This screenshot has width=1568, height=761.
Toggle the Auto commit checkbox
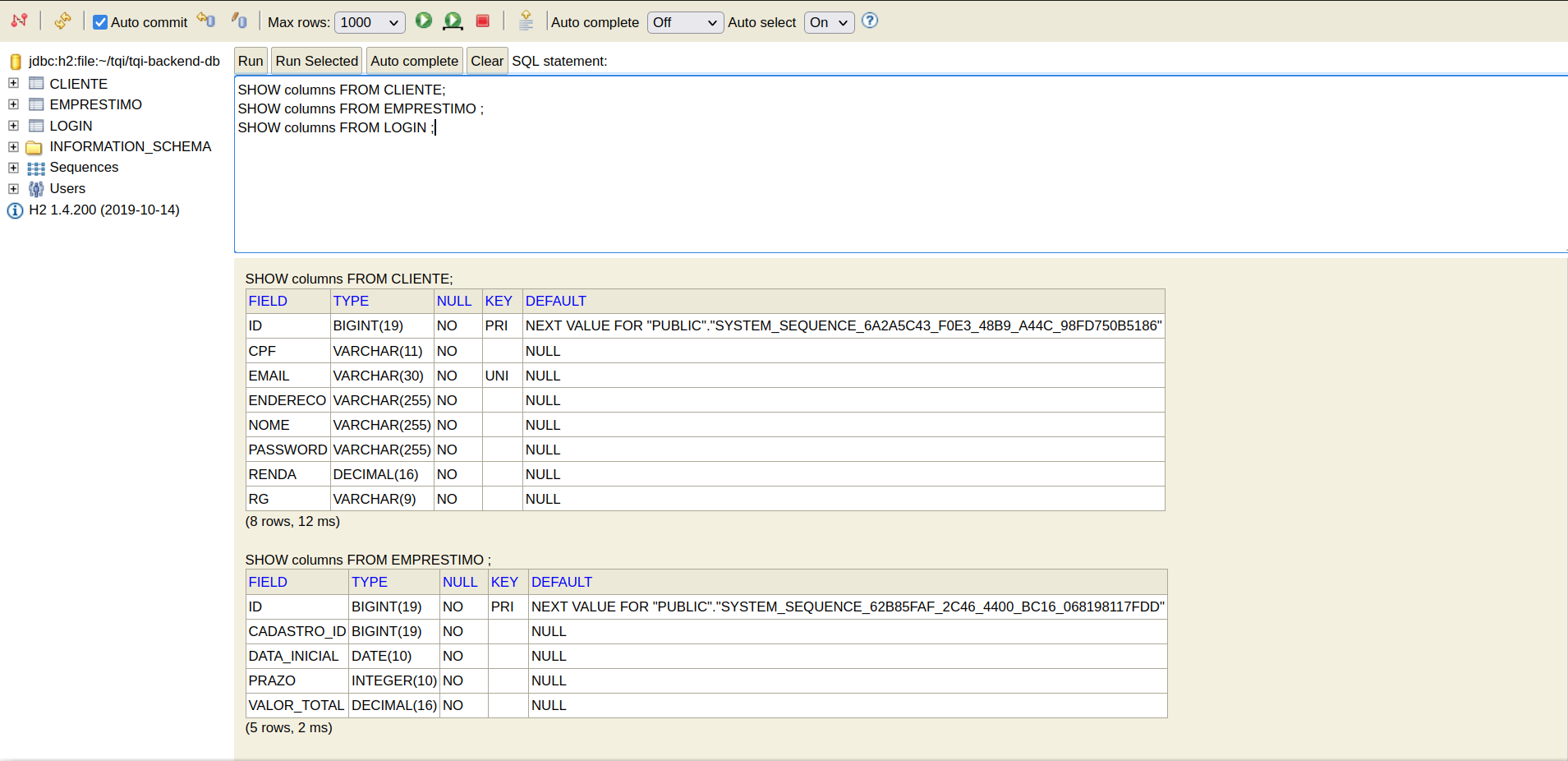[100, 22]
